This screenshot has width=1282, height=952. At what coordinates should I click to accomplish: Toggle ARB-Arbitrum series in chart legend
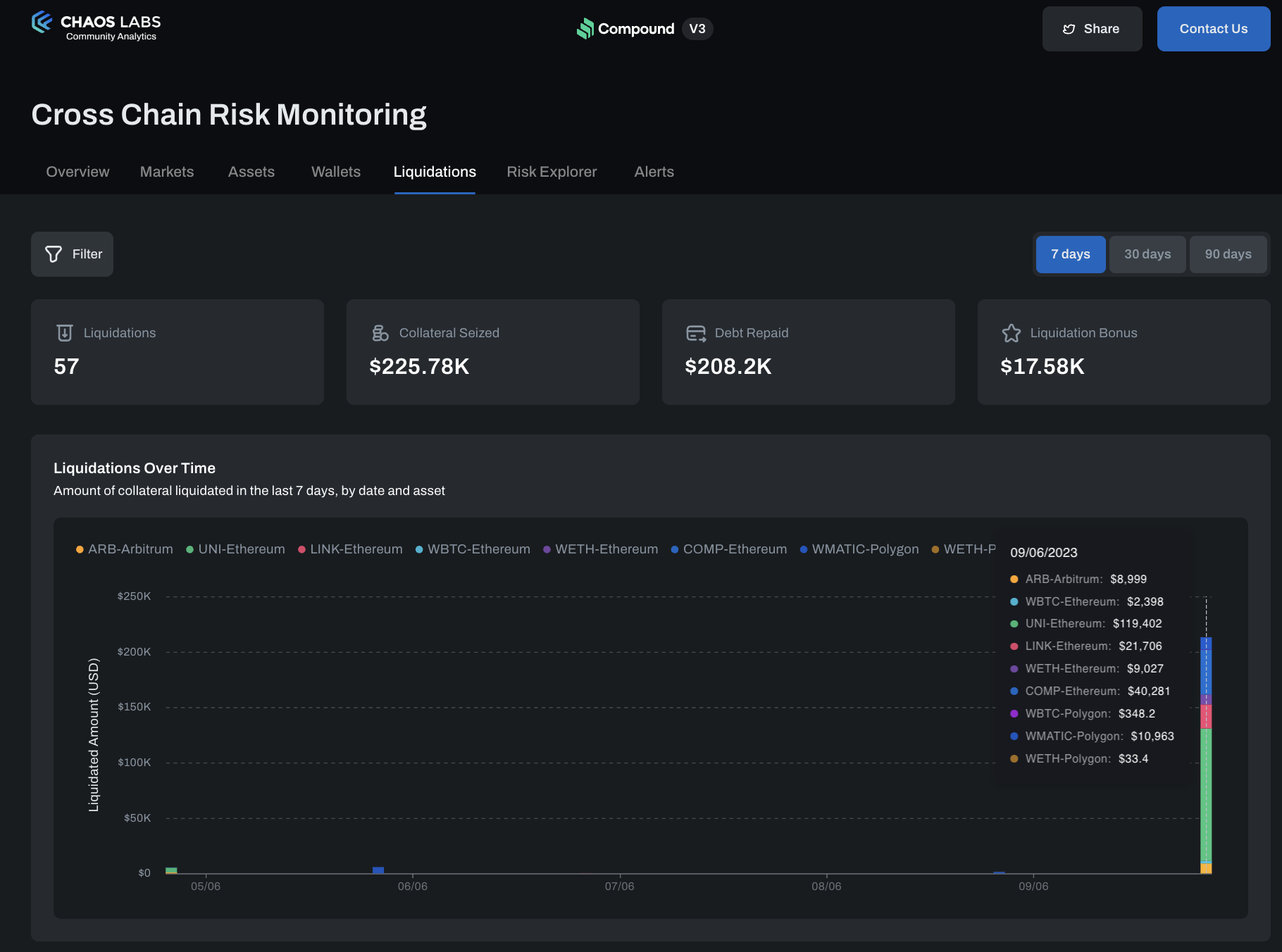coord(125,549)
